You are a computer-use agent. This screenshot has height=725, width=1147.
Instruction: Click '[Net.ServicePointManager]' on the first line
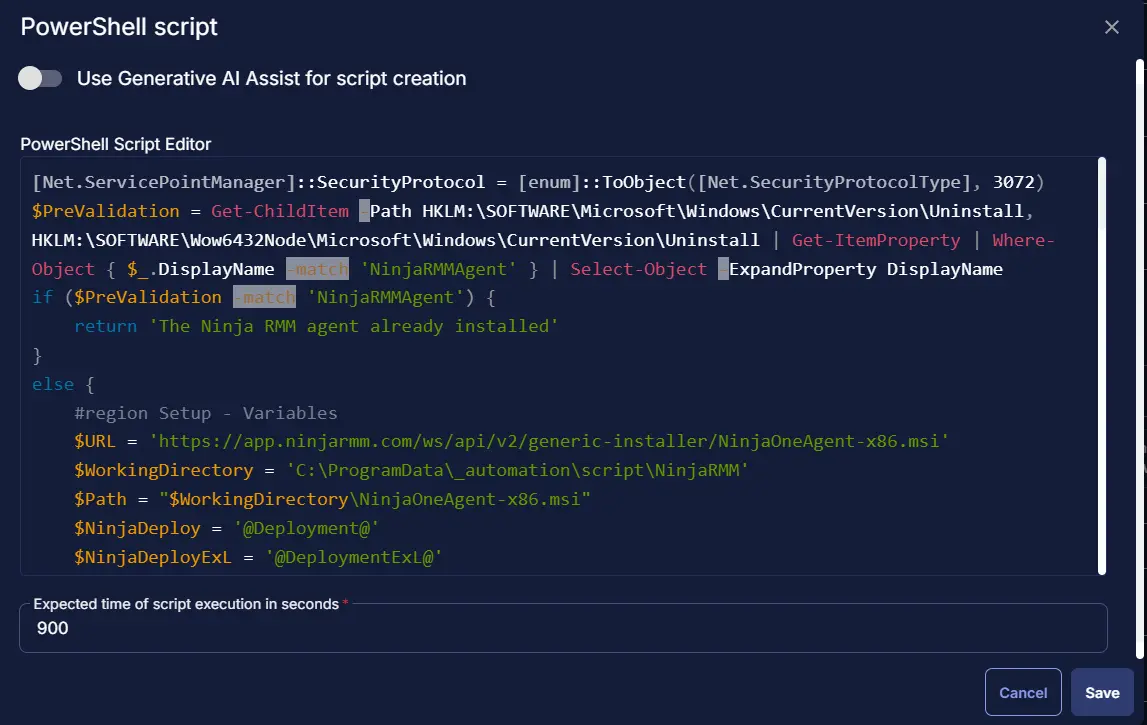(163, 182)
